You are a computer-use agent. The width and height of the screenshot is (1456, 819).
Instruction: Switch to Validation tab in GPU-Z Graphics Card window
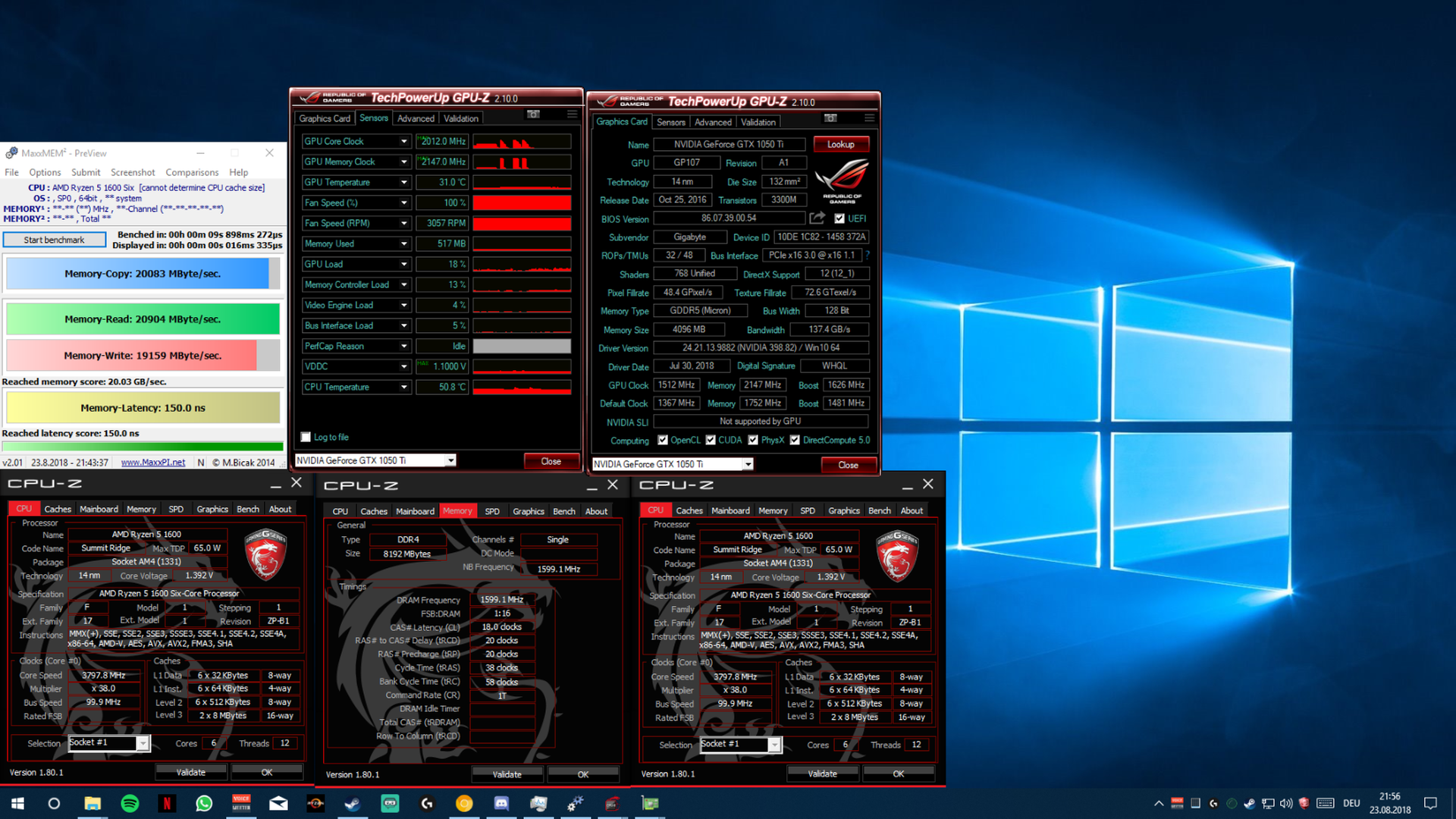pos(758,122)
